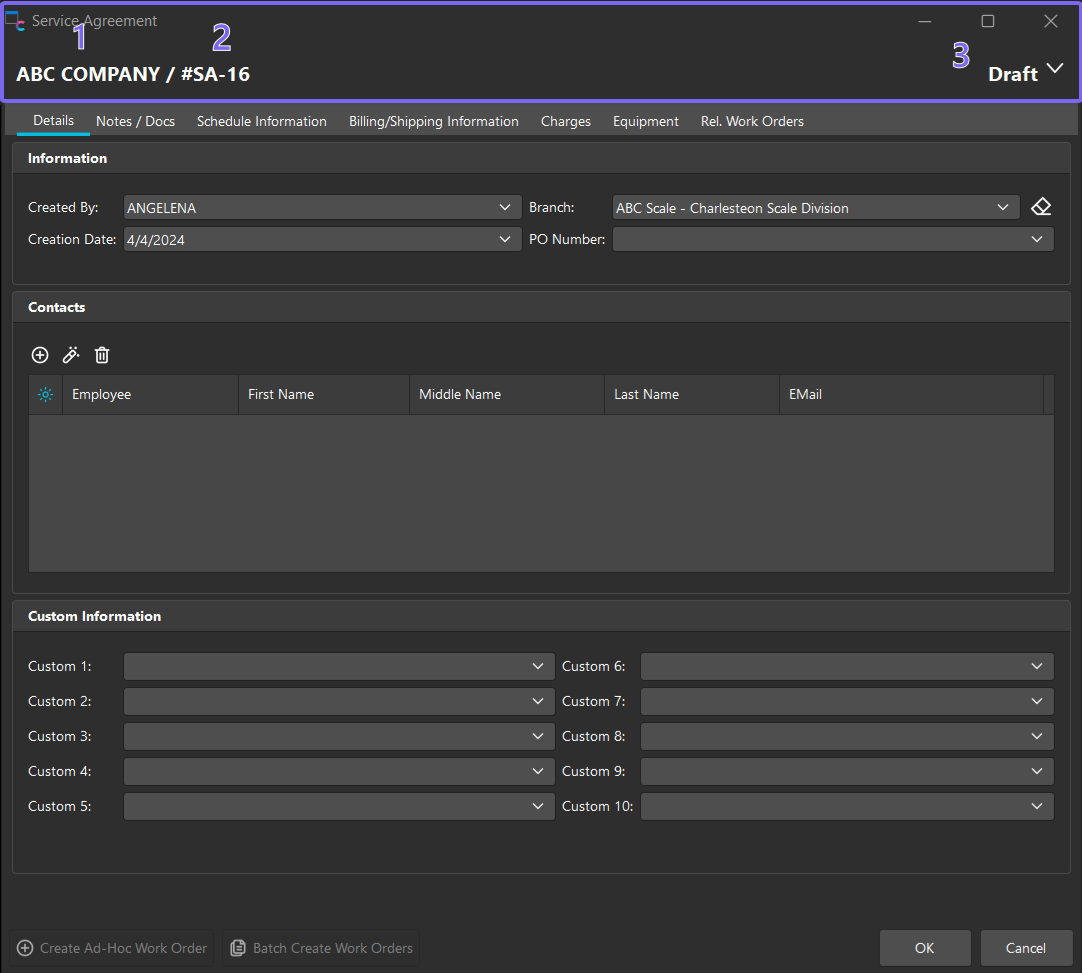The height and width of the screenshot is (973, 1082).
Task: Click the Service Agreement app icon
Action: (x=15, y=21)
